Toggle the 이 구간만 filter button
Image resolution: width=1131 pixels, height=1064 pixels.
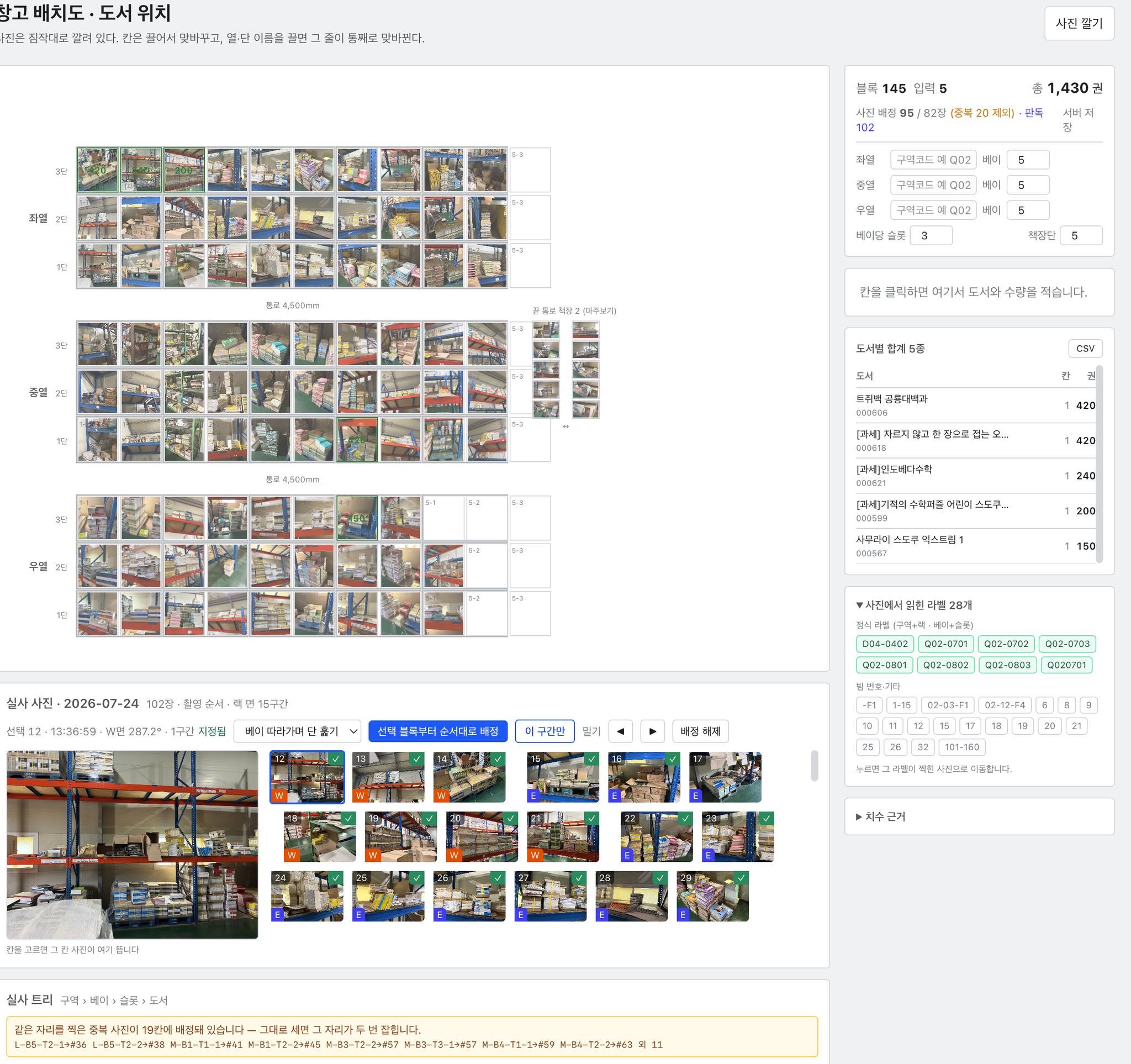click(545, 731)
